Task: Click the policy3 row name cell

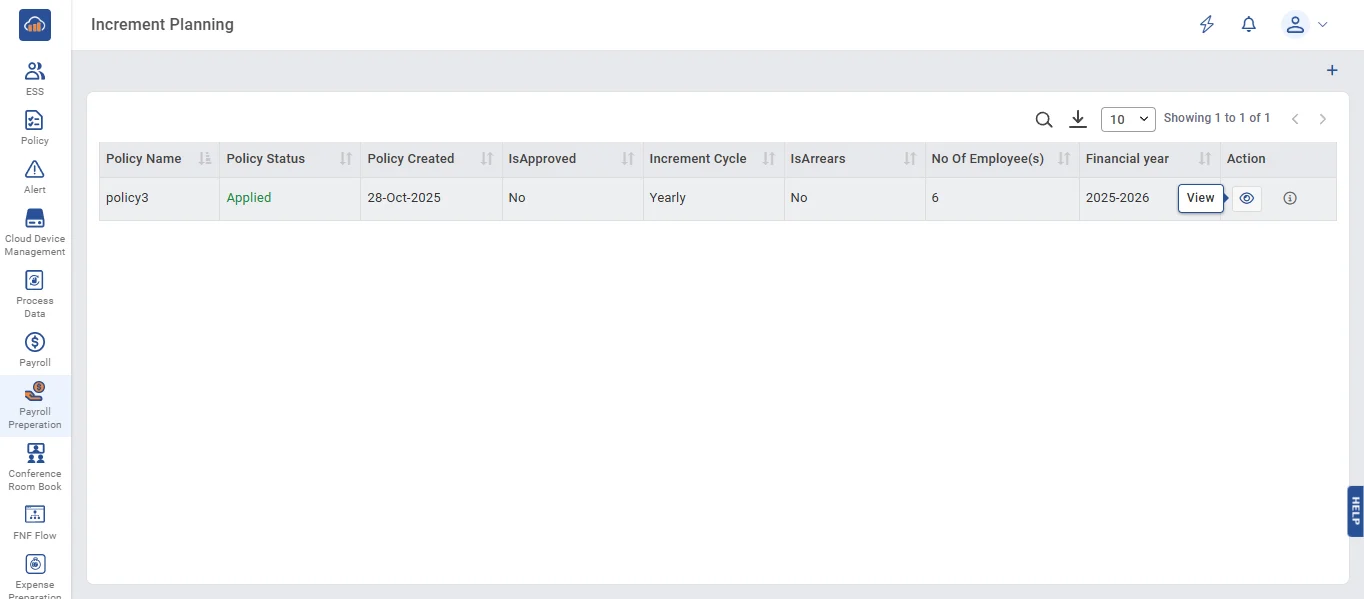Action: tap(128, 198)
